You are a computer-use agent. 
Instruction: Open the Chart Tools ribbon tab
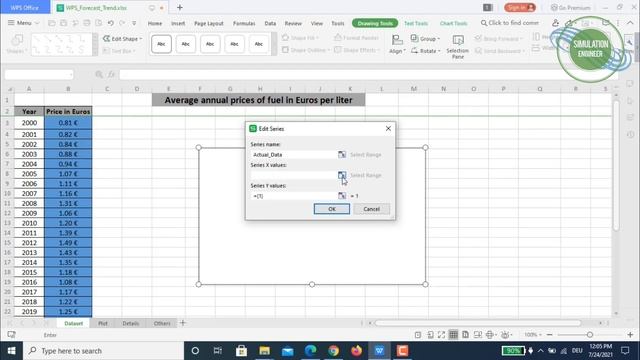pos(453,23)
